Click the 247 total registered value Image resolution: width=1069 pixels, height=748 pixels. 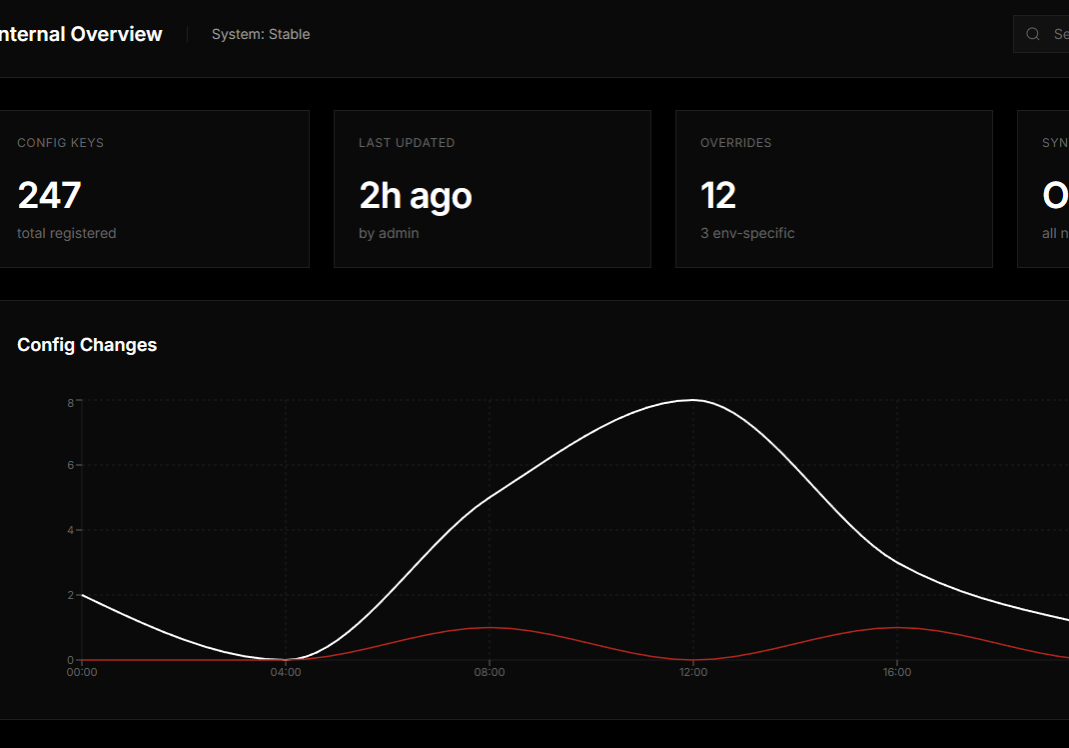(49, 196)
